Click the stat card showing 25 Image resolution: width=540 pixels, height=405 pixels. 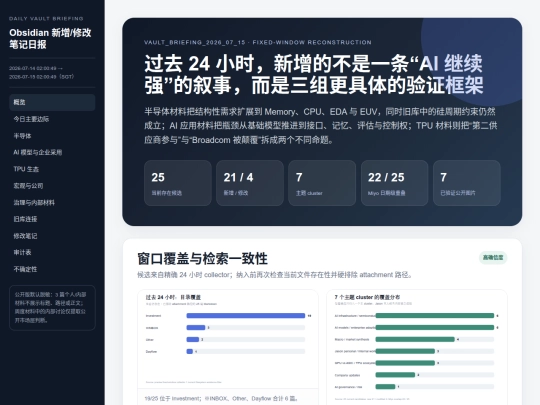click(x=178, y=183)
